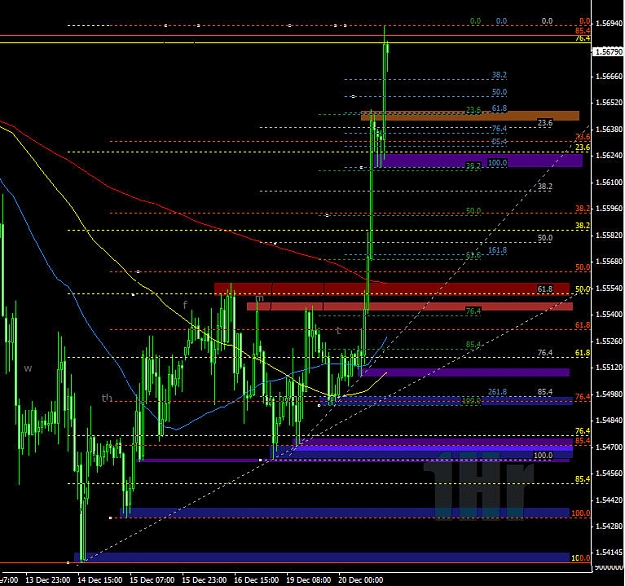Select the blue 161.8 Fibonacci label
Viewport: 625px width, 586px height.
[x=497, y=250]
